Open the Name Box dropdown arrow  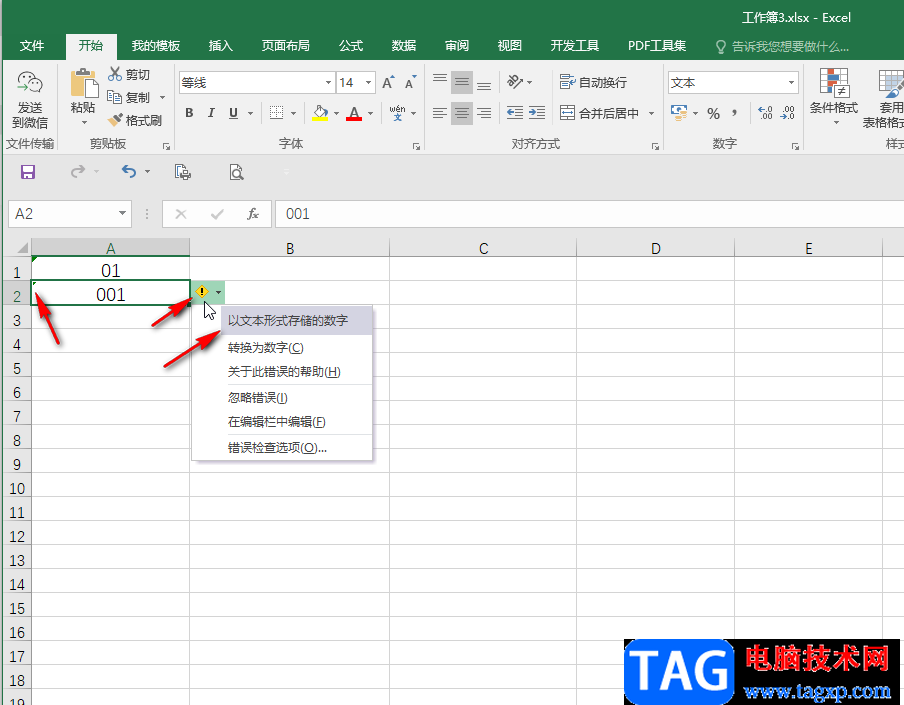(x=122, y=213)
